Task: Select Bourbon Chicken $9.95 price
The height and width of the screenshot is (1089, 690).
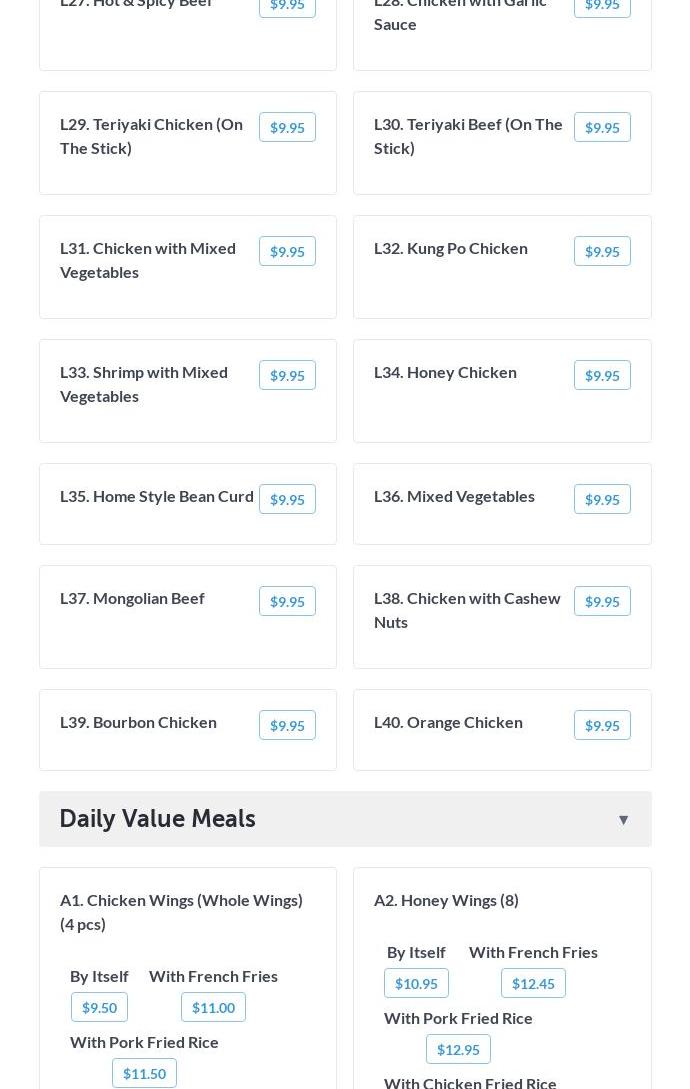Action: click(x=287, y=726)
